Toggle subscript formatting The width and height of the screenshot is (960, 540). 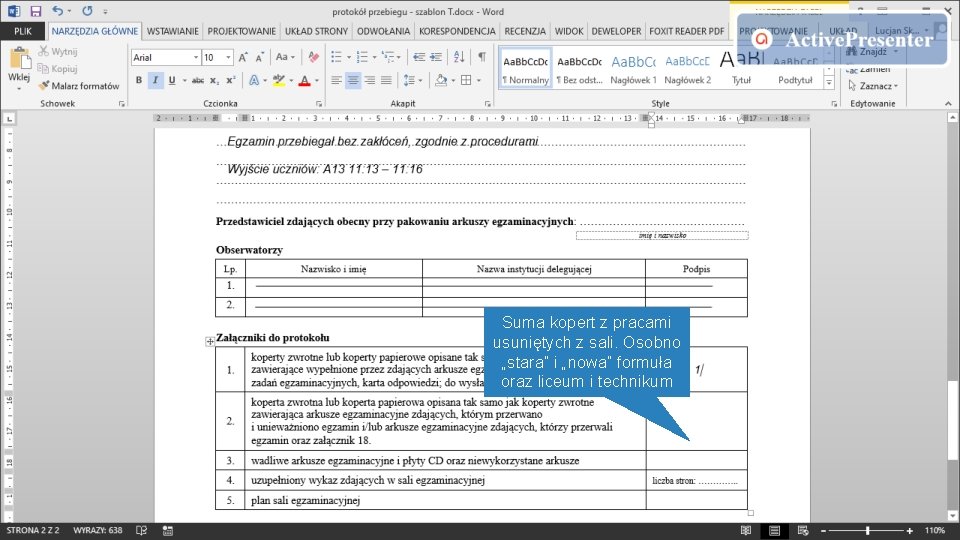click(x=214, y=80)
